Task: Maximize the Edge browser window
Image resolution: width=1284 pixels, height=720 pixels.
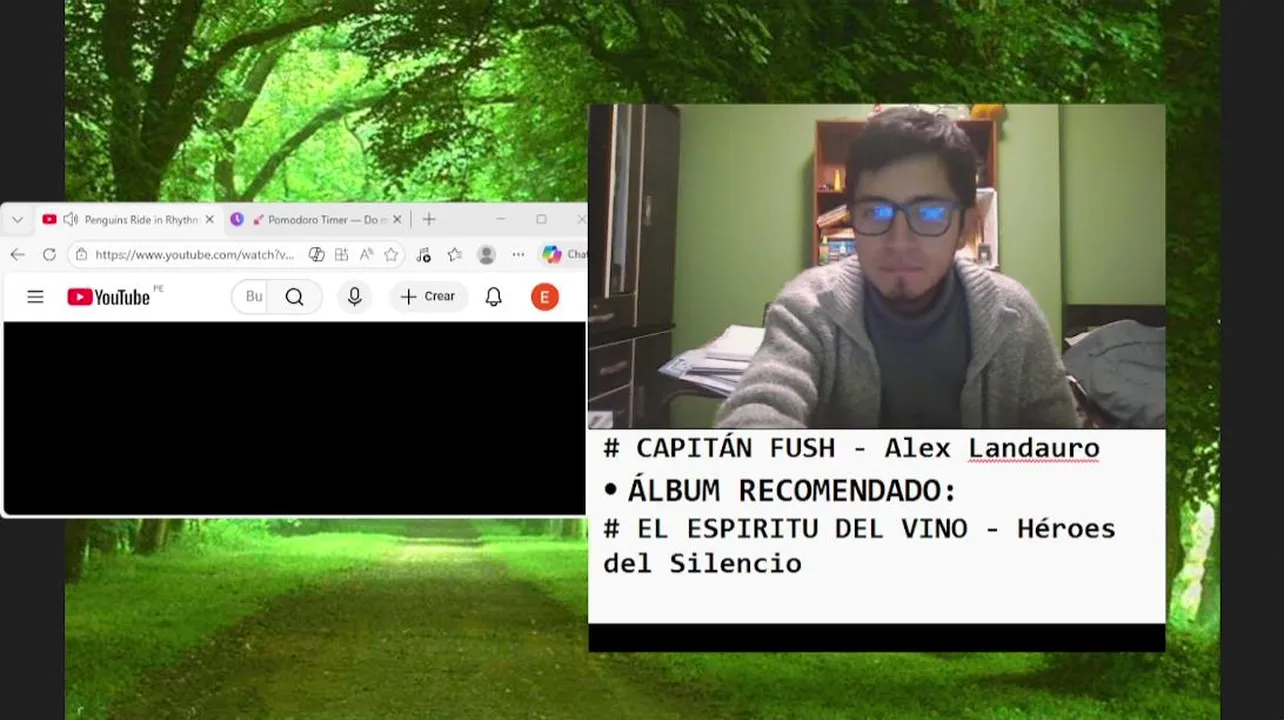Action: click(541, 220)
